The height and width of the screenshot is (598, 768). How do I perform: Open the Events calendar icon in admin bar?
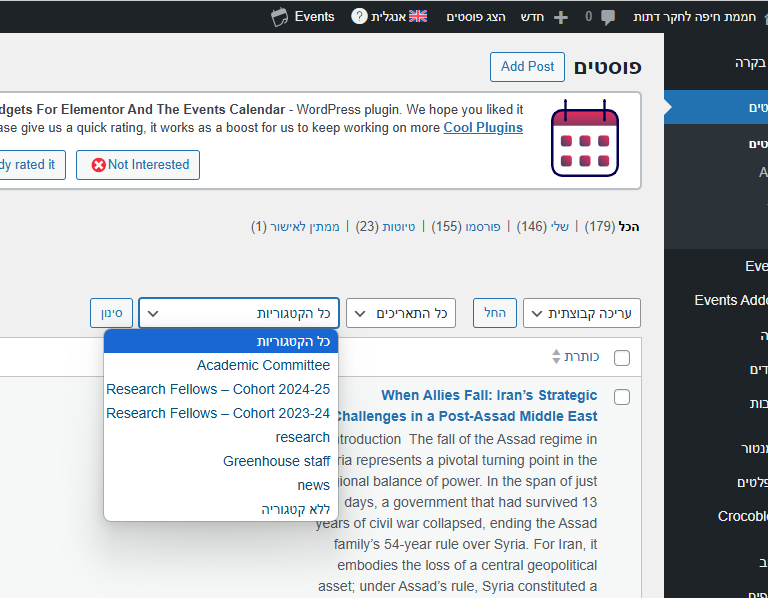pyautogui.click(x=279, y=17)
